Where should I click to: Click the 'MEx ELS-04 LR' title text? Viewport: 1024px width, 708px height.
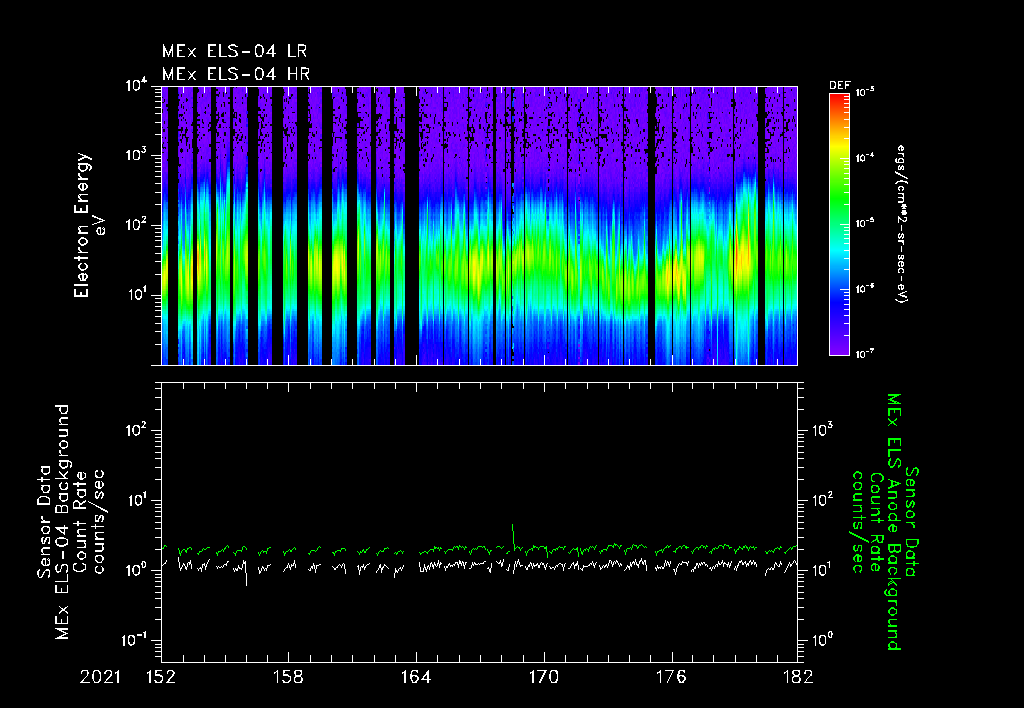[x=234, y=51]
